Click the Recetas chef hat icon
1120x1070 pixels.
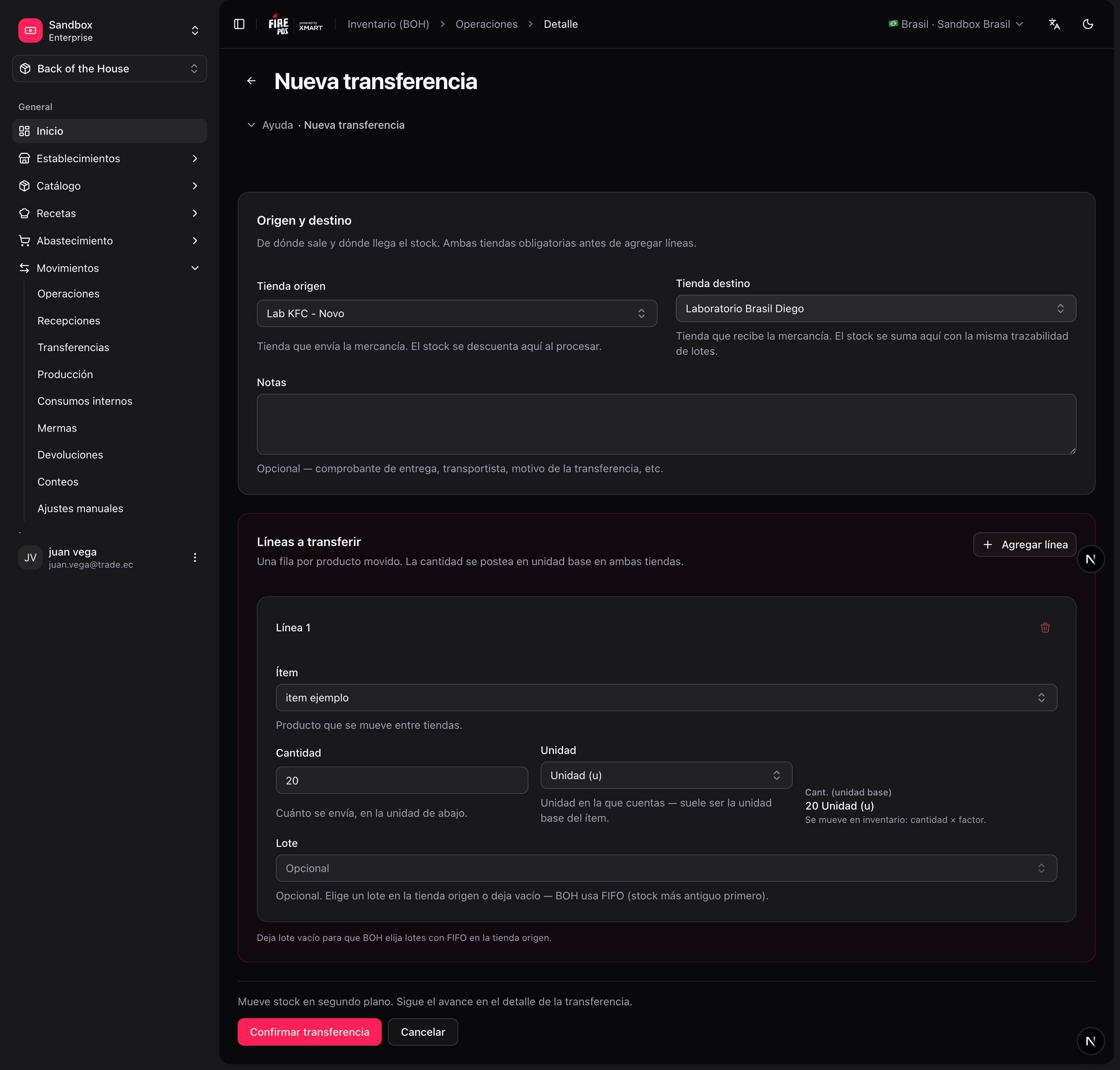click(24, 213)
